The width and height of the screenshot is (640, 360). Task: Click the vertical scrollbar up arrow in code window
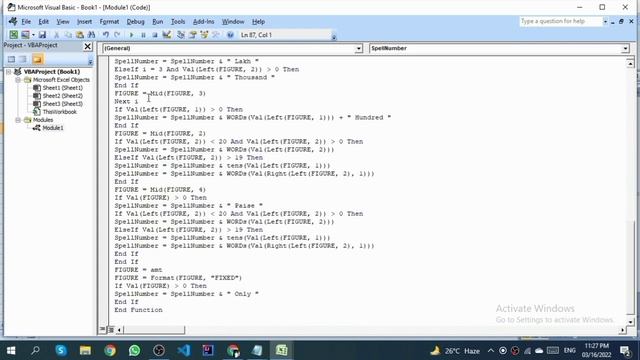(x=630, y=64)
